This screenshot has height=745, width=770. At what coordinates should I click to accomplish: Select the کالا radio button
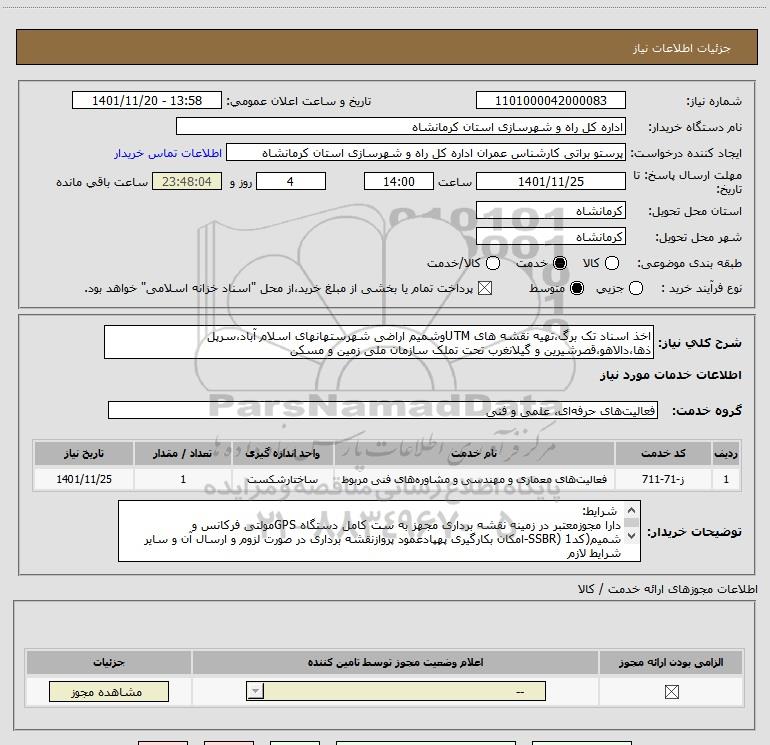[611, 263]
